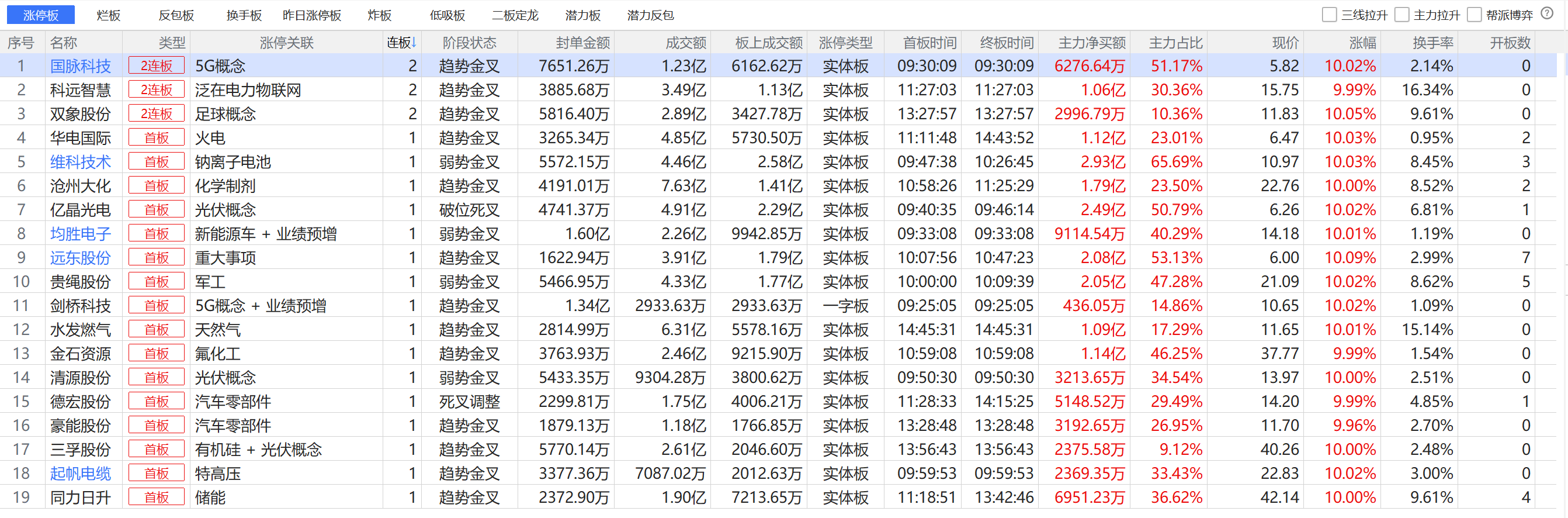
Task: Select stock name 同力日升
Action: pyautogui.click(x=81, y=498)
